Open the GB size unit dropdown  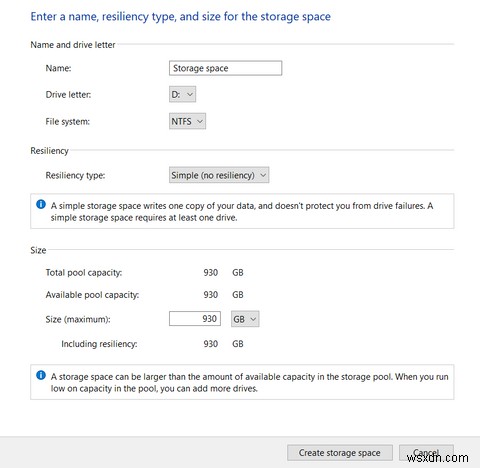click(x=245, y=319)
